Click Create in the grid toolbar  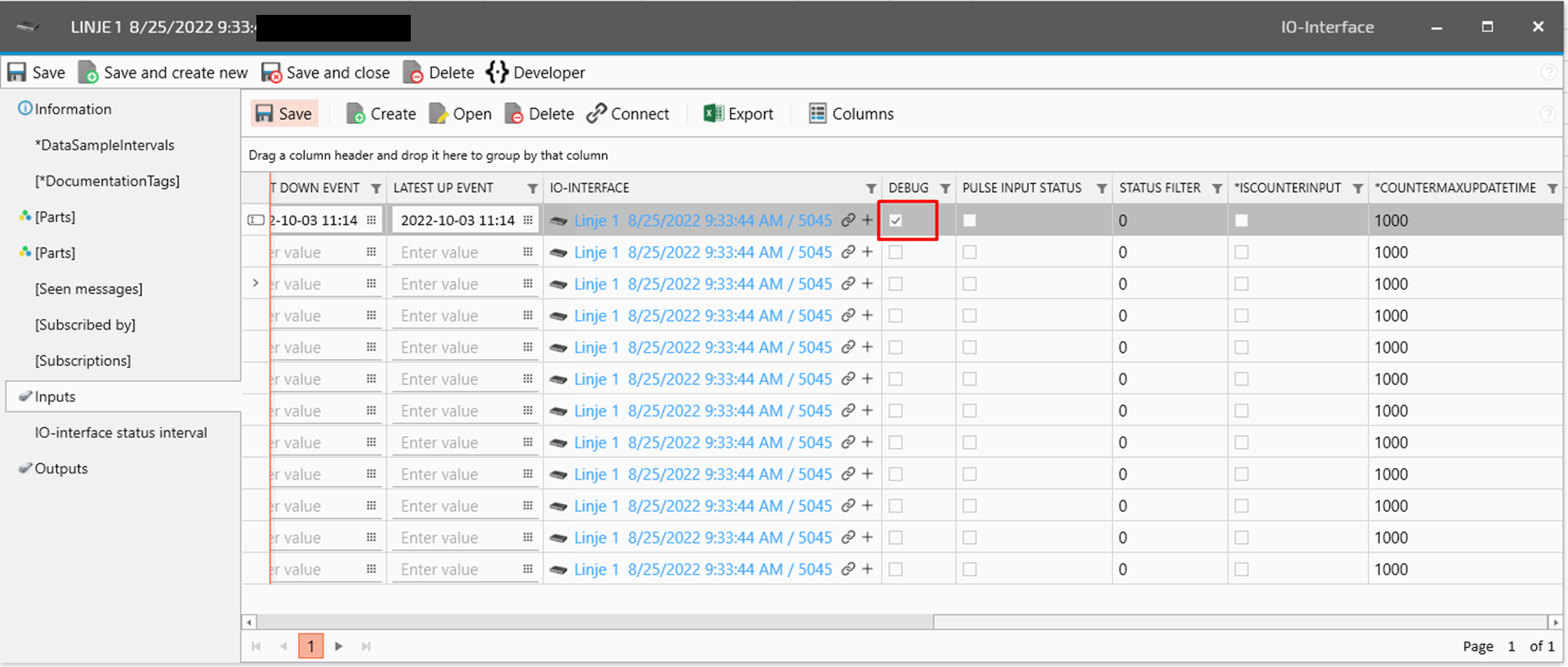click(x=381, y=114)
